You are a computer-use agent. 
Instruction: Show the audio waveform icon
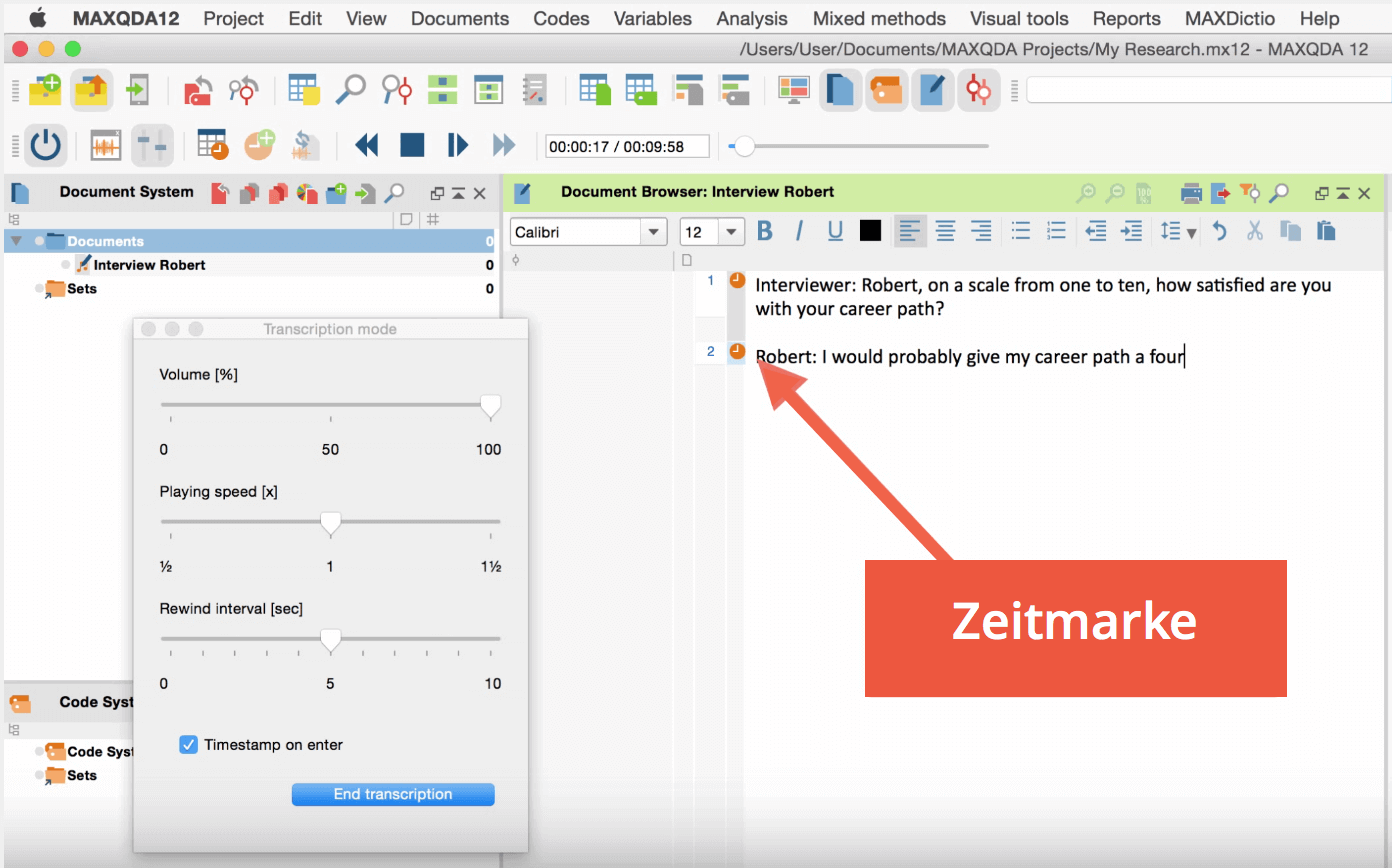106,146
